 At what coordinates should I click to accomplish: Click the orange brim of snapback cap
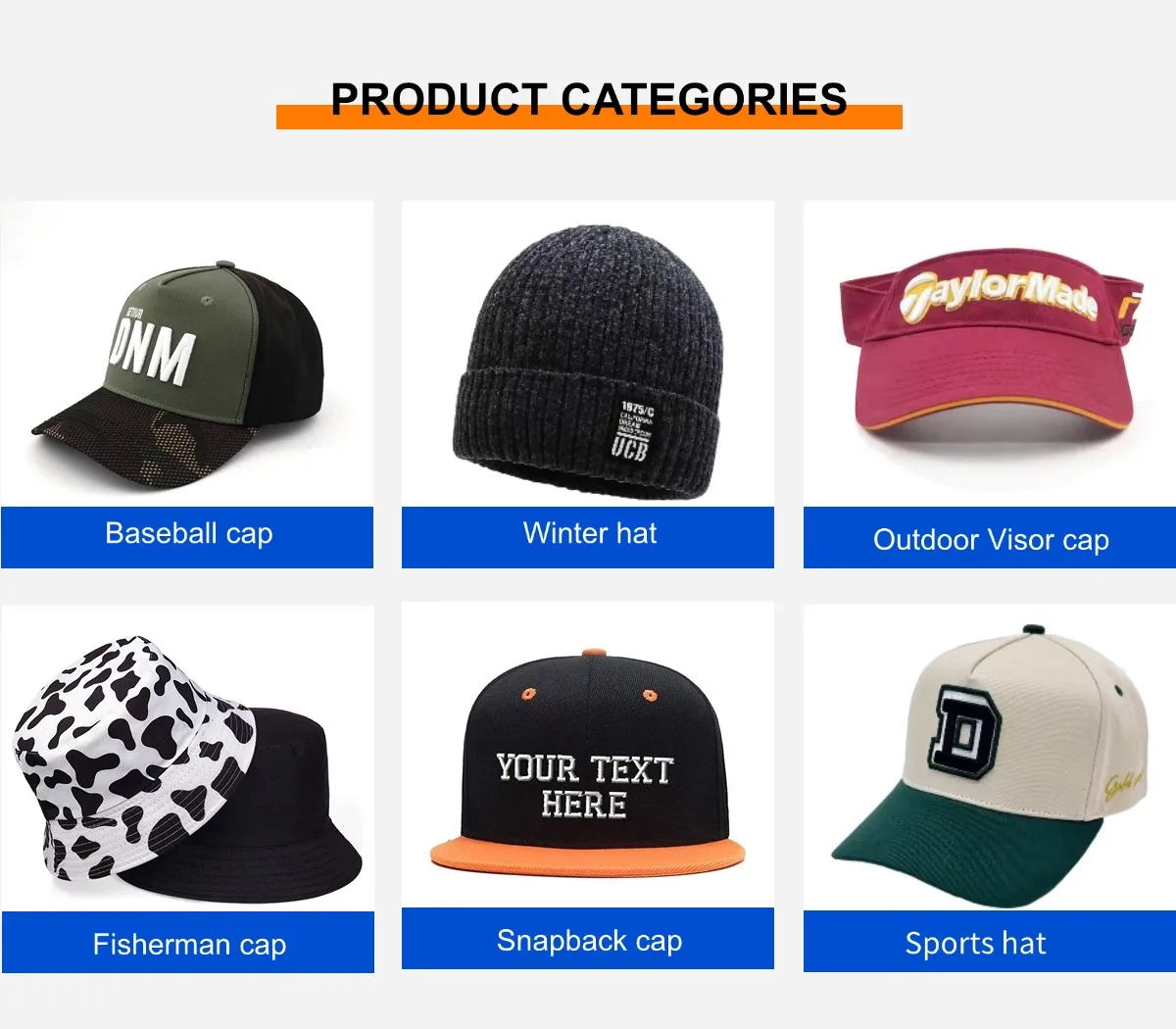588,855
